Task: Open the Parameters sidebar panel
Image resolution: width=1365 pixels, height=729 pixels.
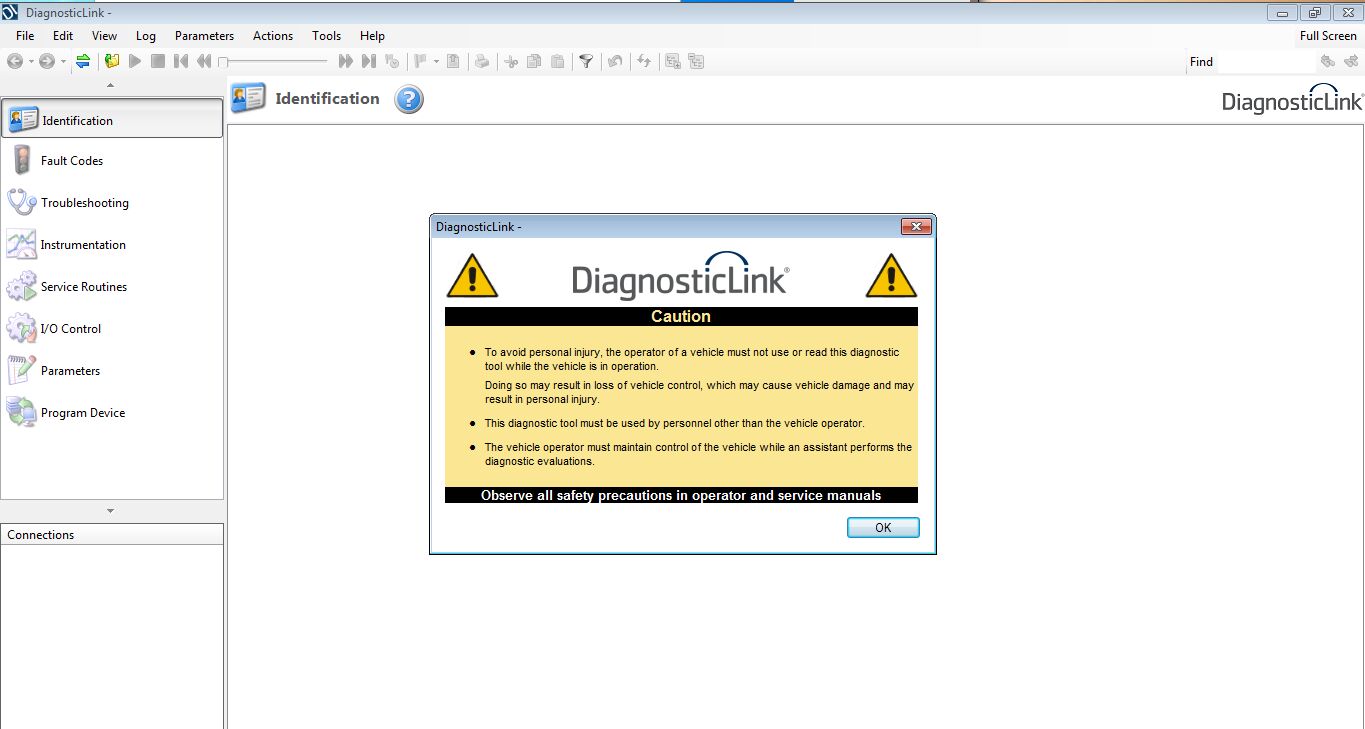Action: coord(112,371)
